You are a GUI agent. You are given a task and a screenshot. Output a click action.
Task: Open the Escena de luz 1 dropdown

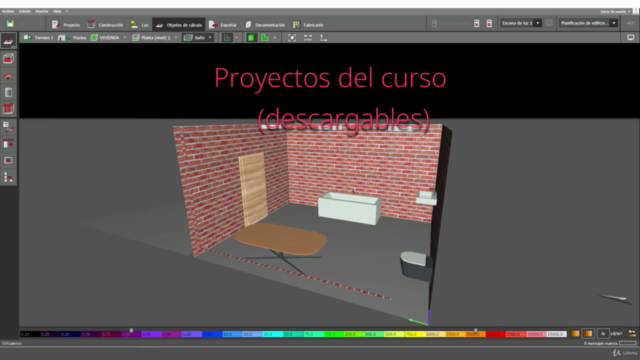click(x=521, y=23)
